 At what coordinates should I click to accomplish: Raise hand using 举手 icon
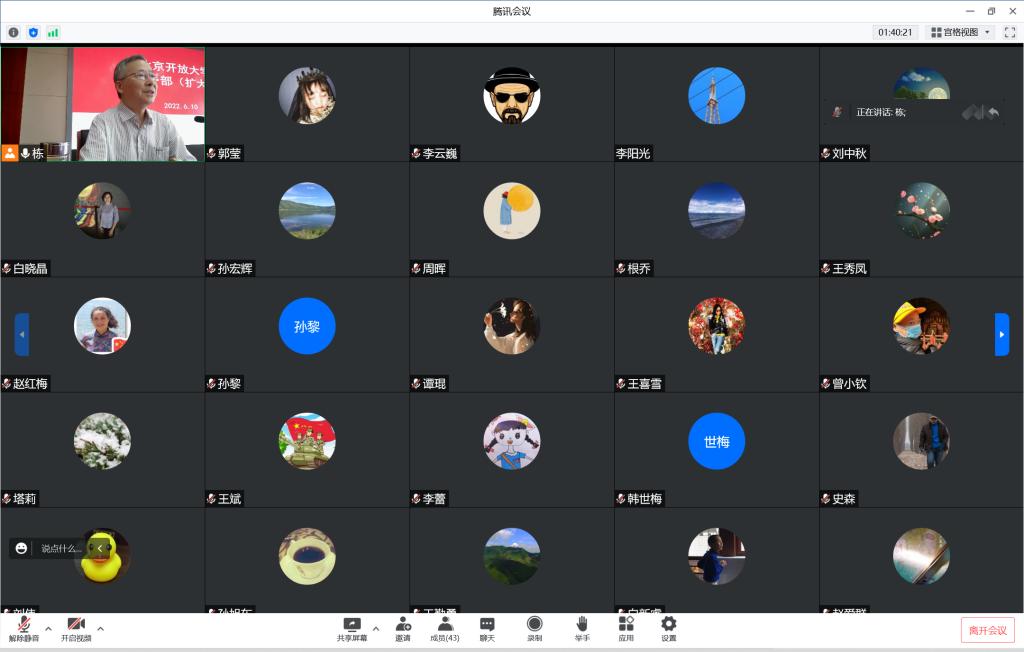(x=582, y=628)
